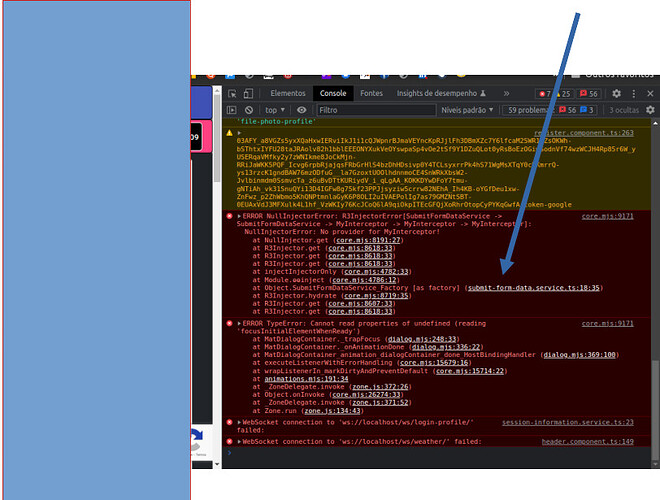This screenshot has width=660, height=500.
Task: Switch to the Elementos tab
Action: [x=288, y=93]
